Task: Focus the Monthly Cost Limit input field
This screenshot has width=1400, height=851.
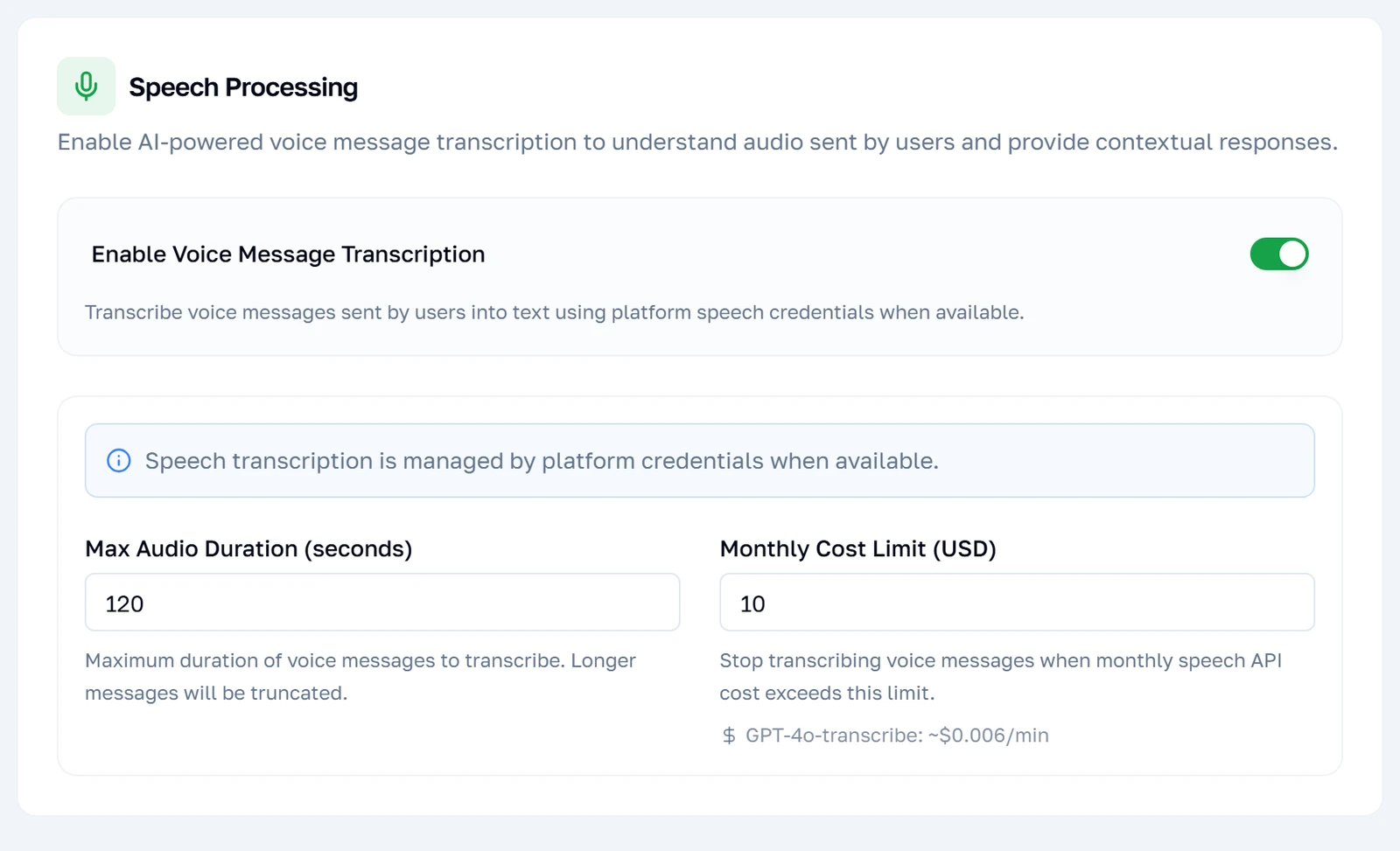Action: coord(1017,603)
